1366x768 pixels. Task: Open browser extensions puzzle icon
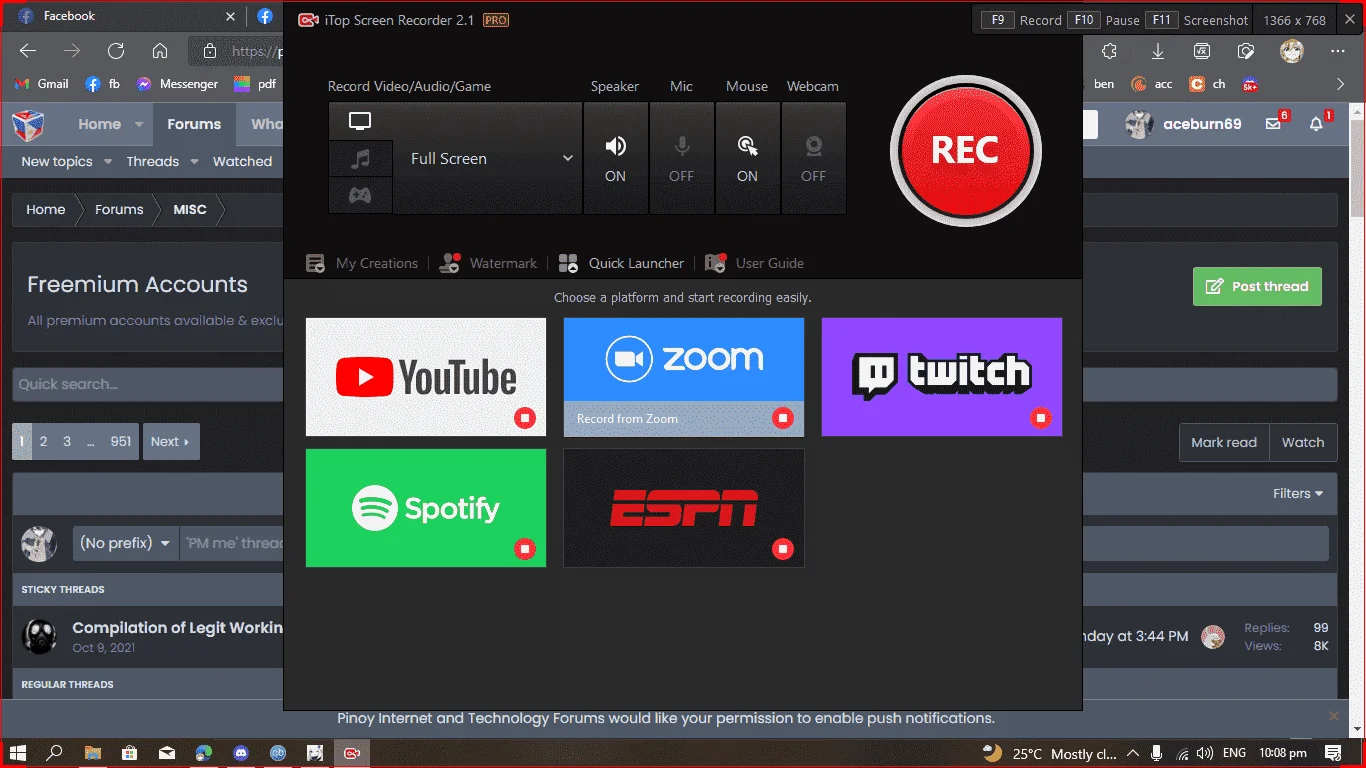coord(1109,51)
